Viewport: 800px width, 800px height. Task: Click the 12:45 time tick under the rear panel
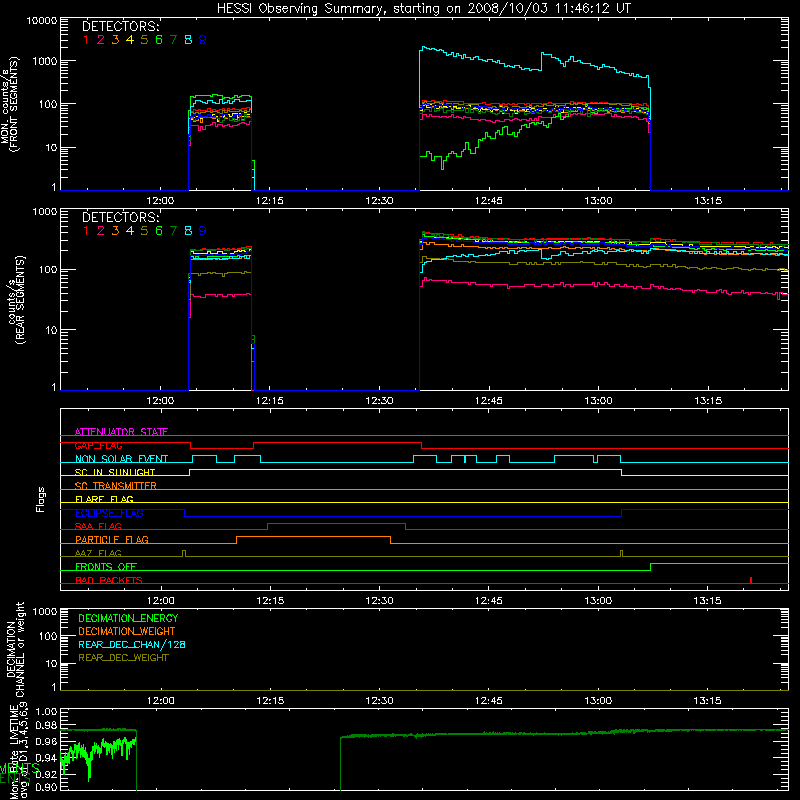(x=489, y=401)
